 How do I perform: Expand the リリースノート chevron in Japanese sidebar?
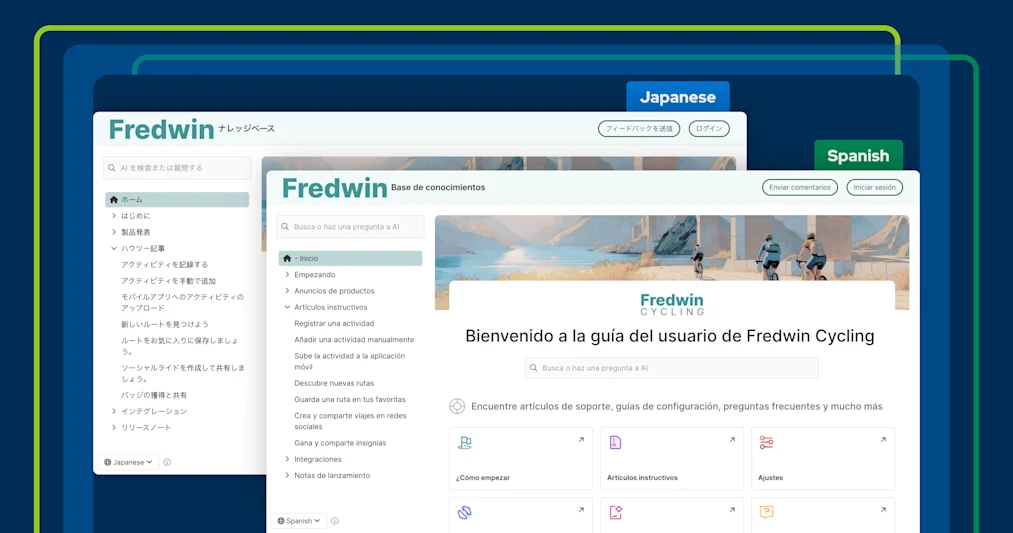click(114, 427)
